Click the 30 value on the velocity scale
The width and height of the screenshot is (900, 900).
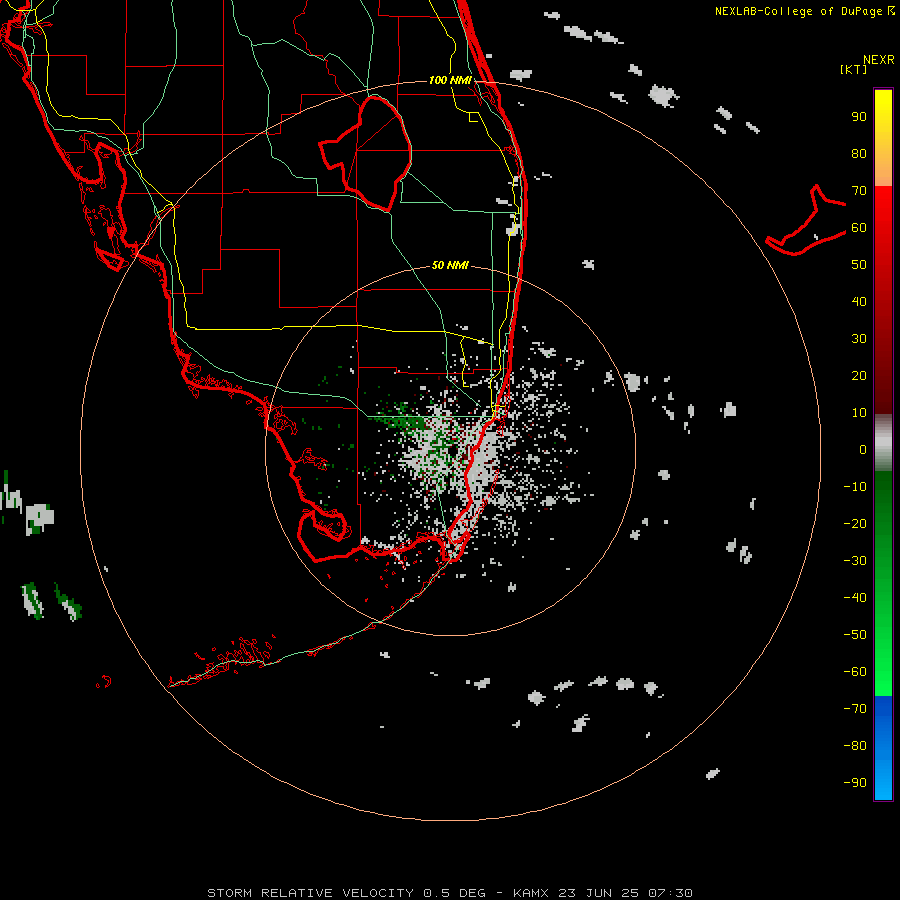coord(859,339)
